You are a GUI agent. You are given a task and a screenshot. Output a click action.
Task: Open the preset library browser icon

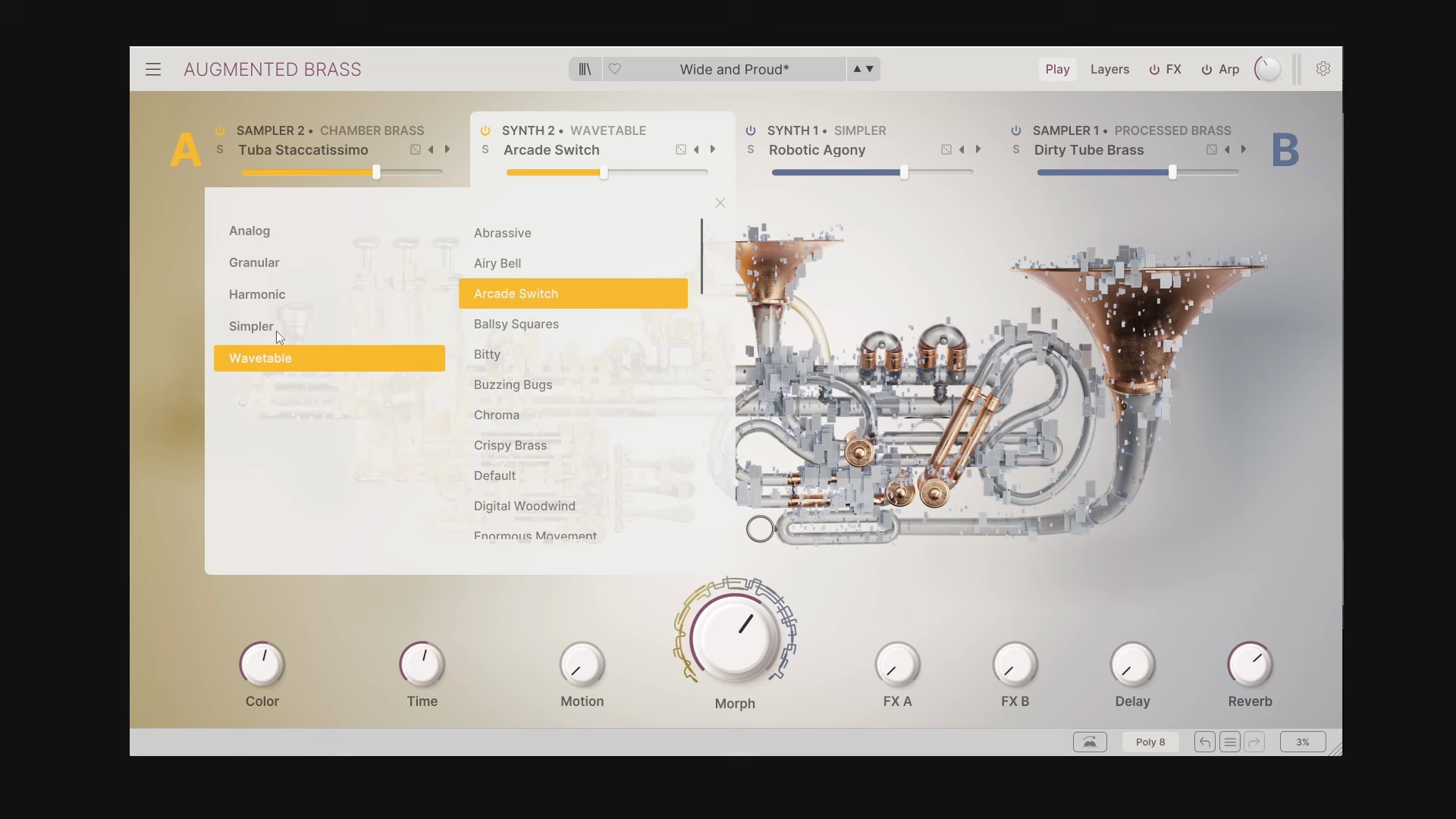tap(583, 69)
